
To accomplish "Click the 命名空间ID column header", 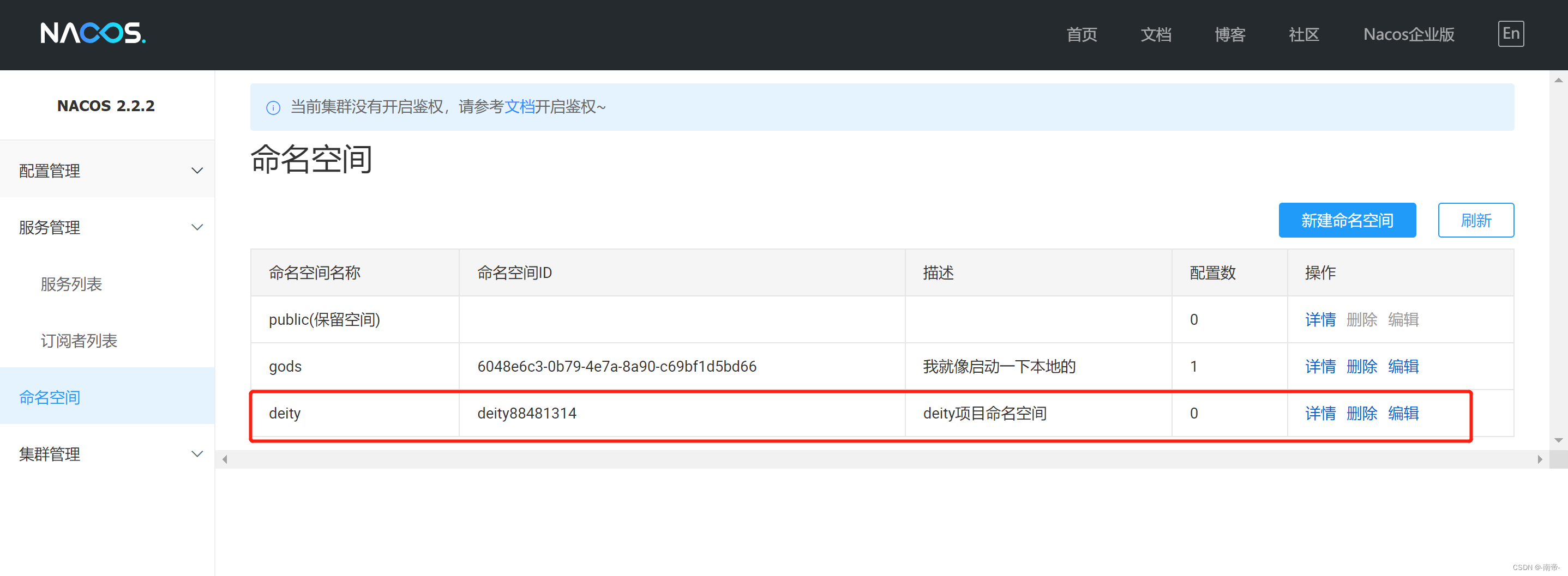I will [x=682, y=272].
